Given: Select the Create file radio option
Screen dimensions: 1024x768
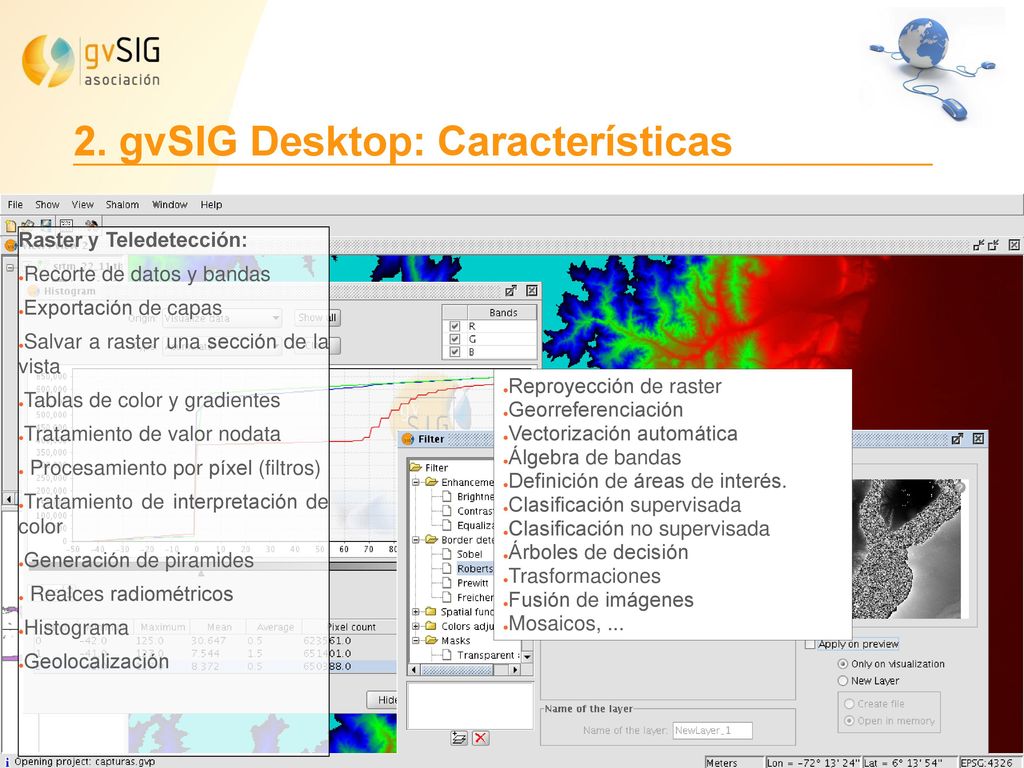Looking at the screenshot, I should coord(849,704).
